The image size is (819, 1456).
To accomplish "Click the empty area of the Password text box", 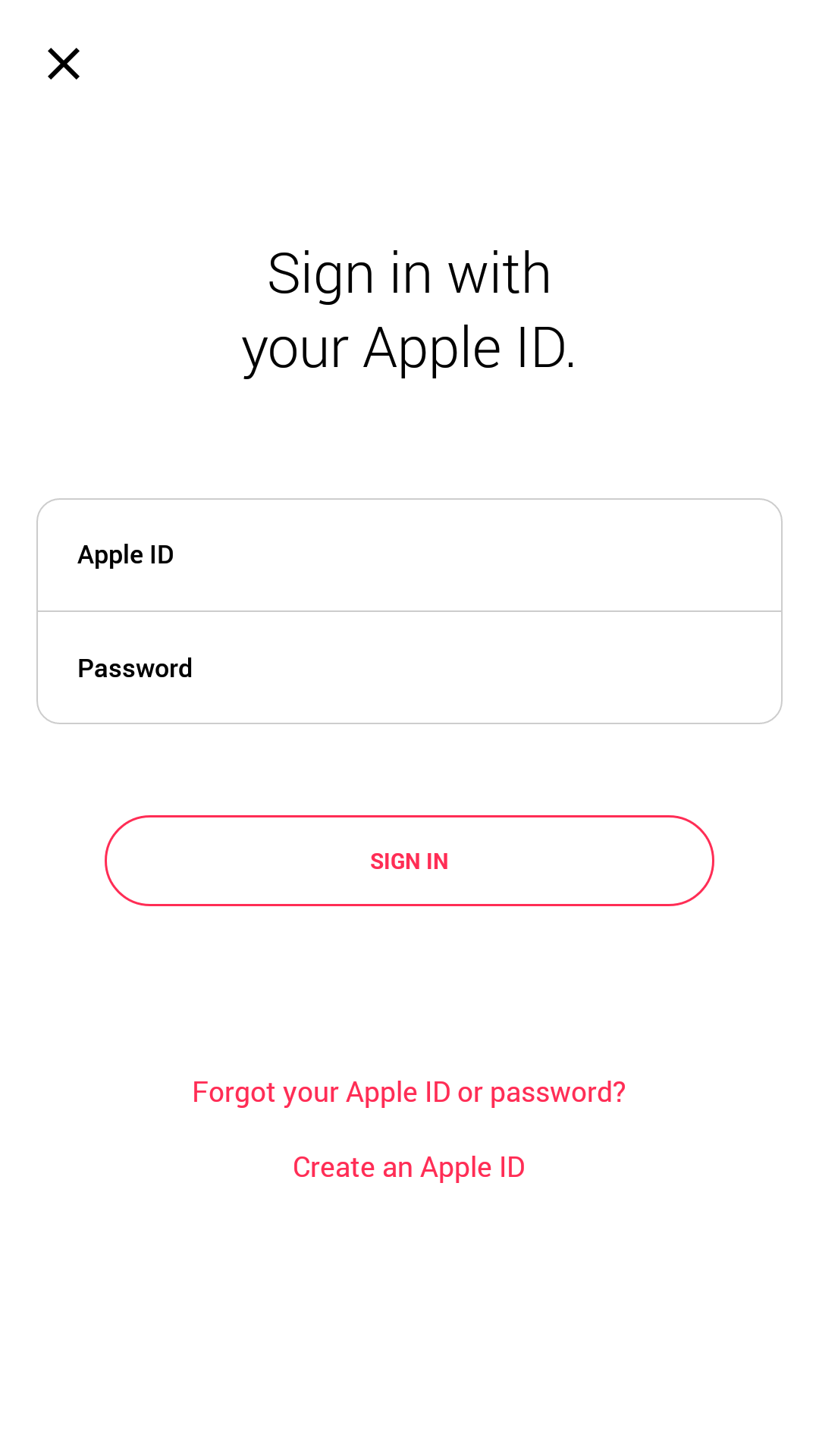I will tap(485, 667).
